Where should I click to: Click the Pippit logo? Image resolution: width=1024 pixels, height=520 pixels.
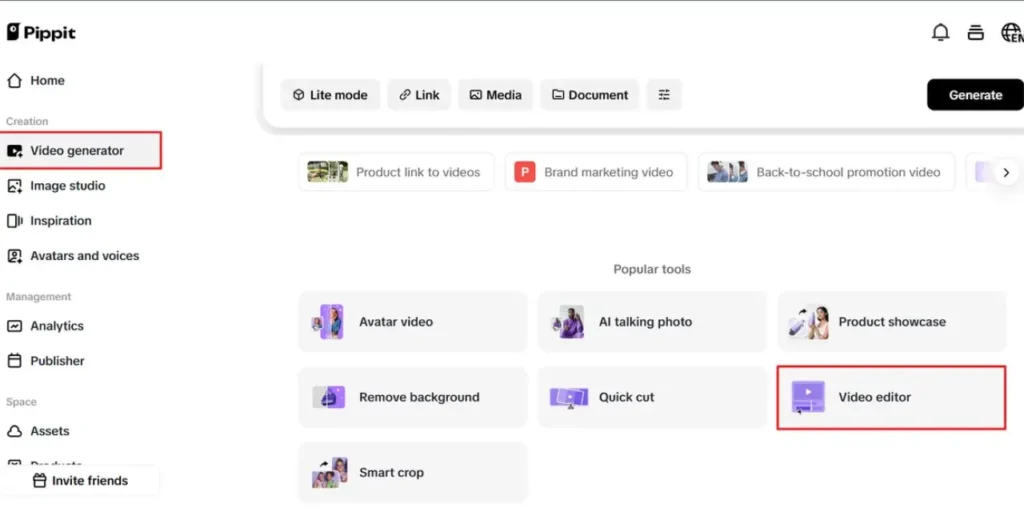[41, 32]
